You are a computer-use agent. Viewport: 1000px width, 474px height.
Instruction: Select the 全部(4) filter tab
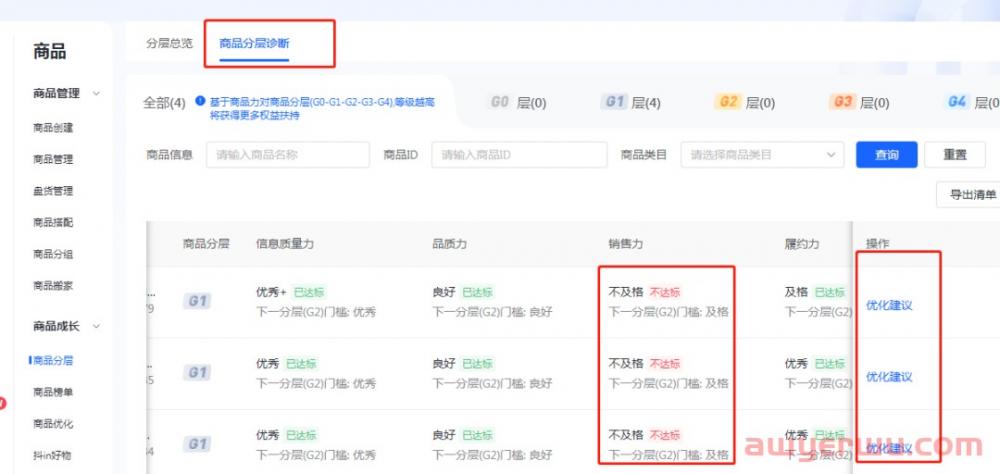(165, 103)
